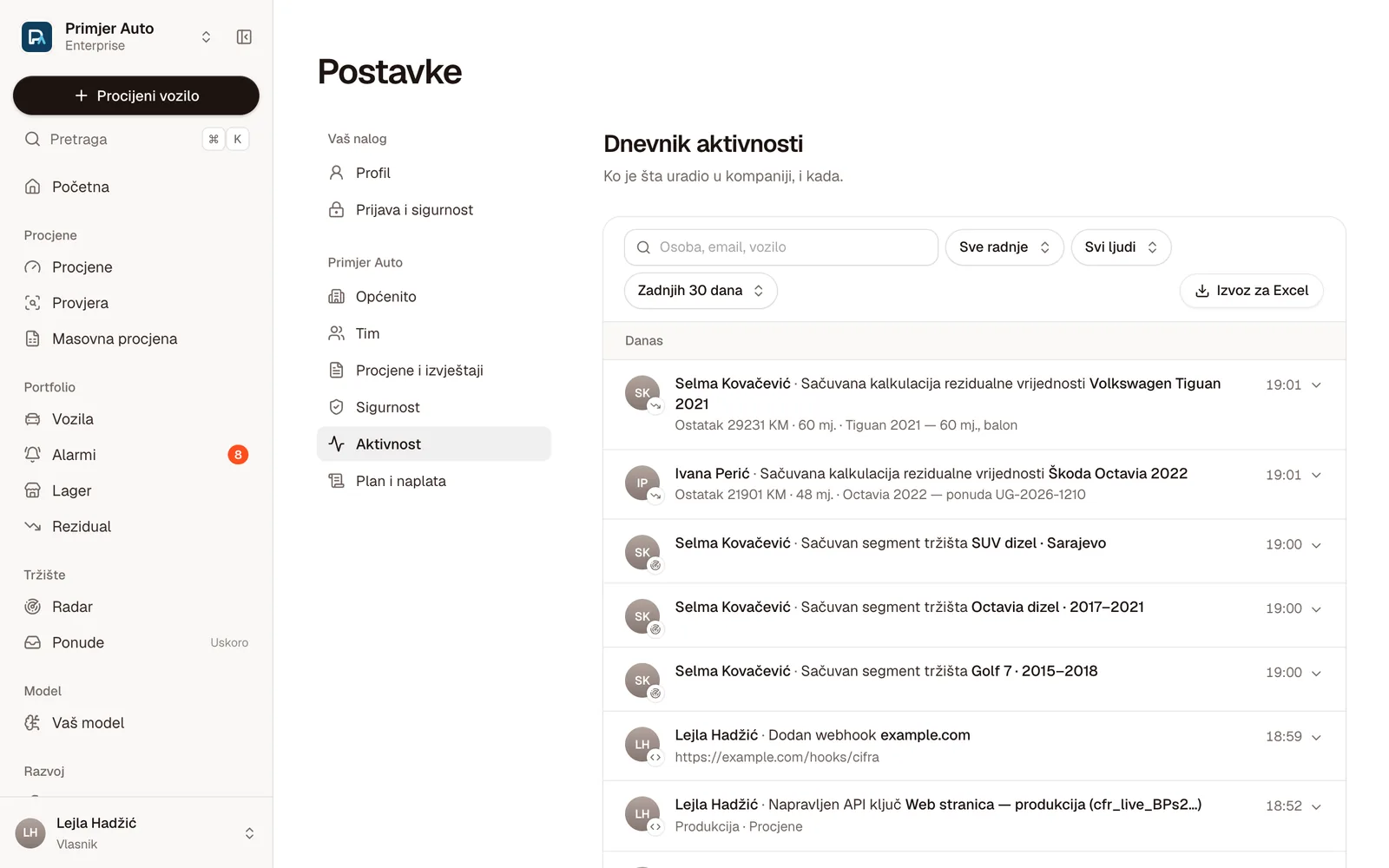Screen dimensions: 1389x868
Task: Click the Izvoz za Excel button
Action: [x=1252, y=291]
